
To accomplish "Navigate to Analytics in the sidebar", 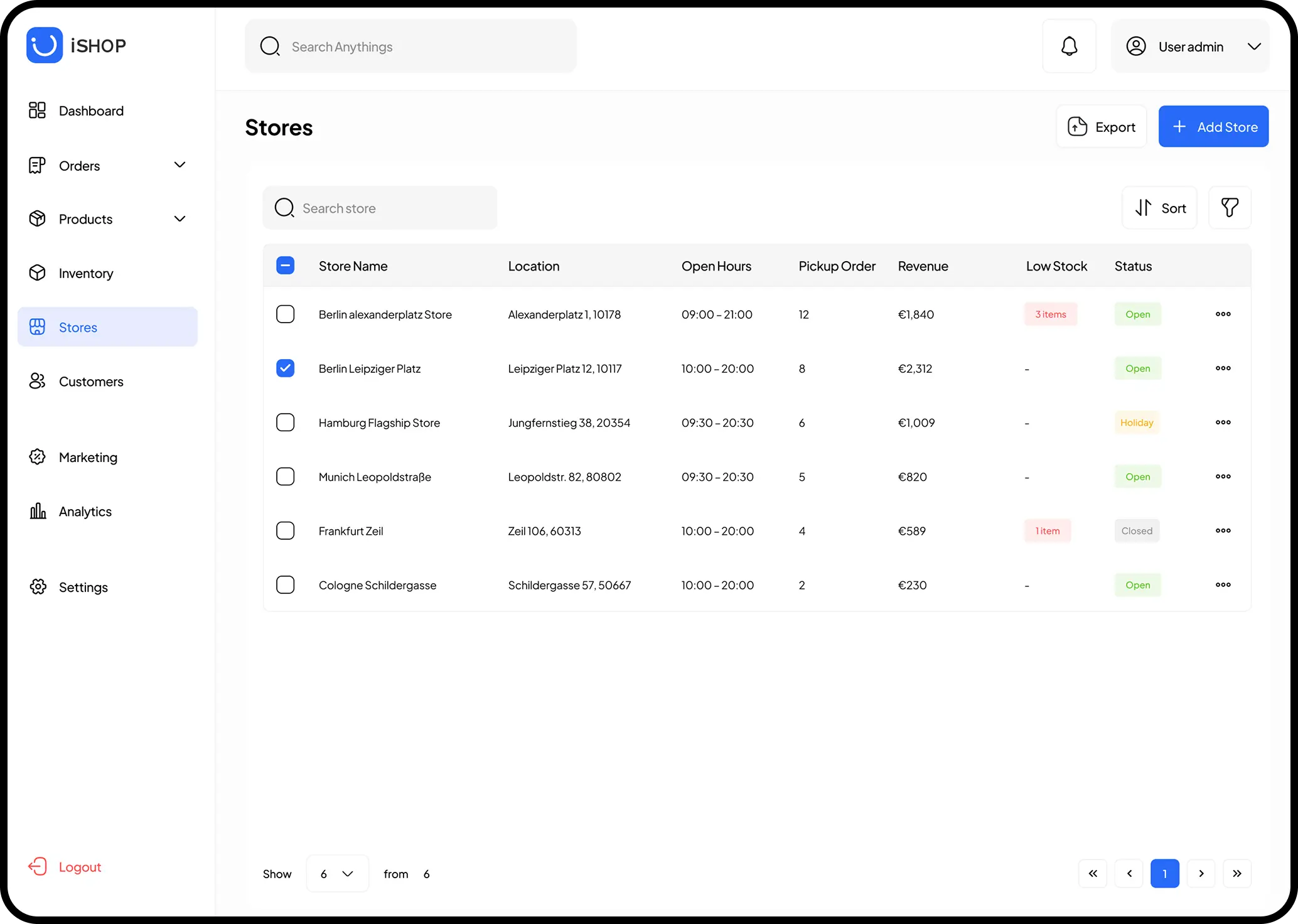I will coord(85,512).
